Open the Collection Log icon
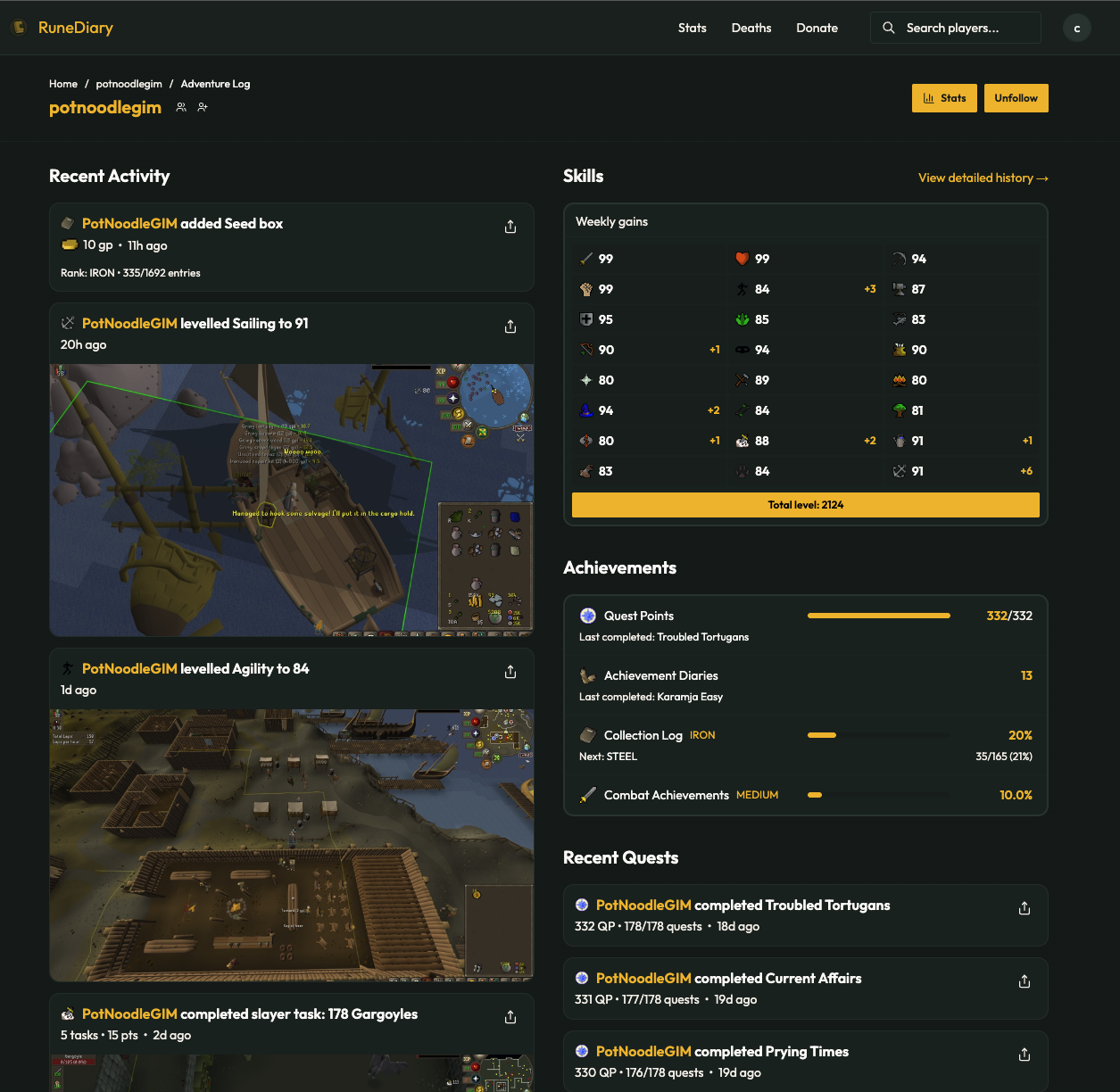This screenshot has width=1120, height=1092. click(588, 735)
